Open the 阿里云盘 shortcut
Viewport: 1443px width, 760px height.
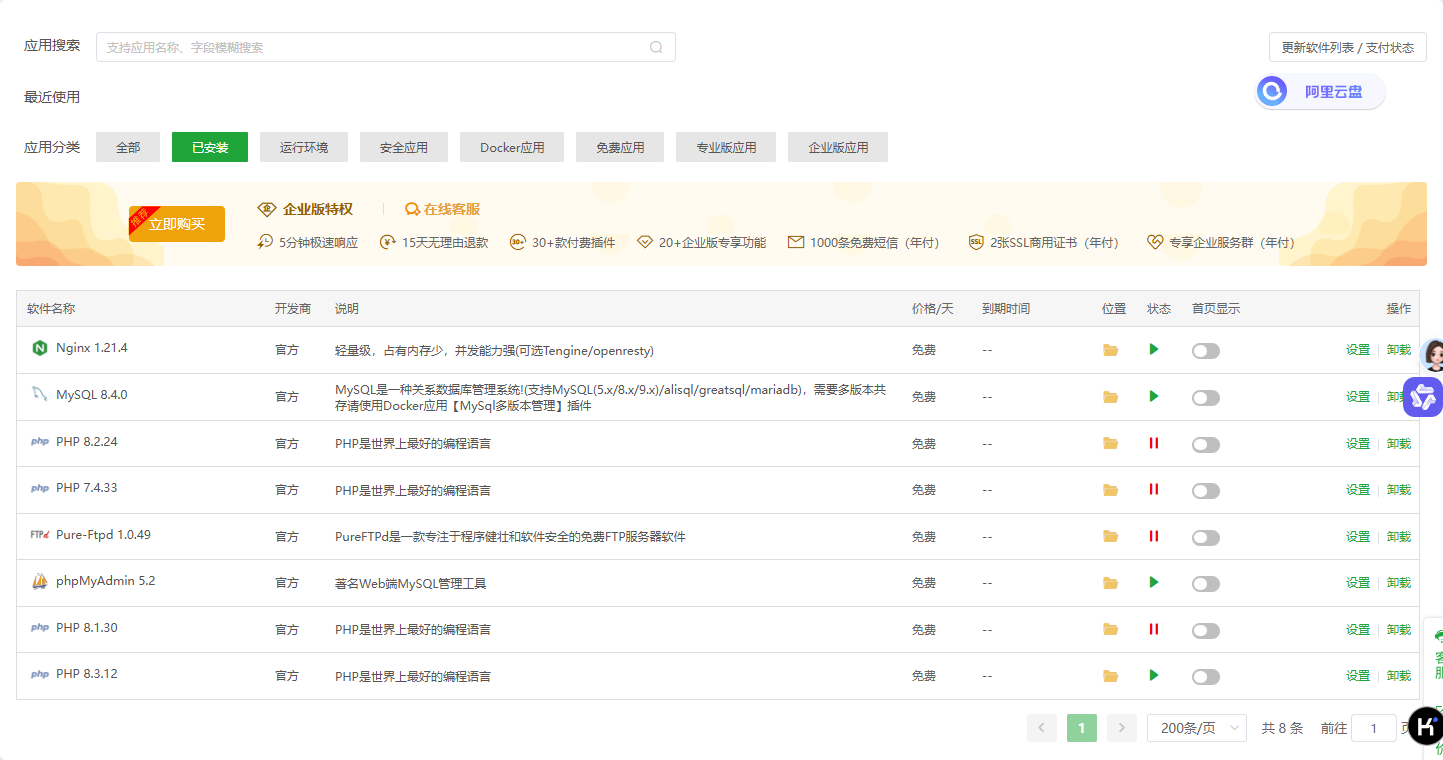[1320, 91]
